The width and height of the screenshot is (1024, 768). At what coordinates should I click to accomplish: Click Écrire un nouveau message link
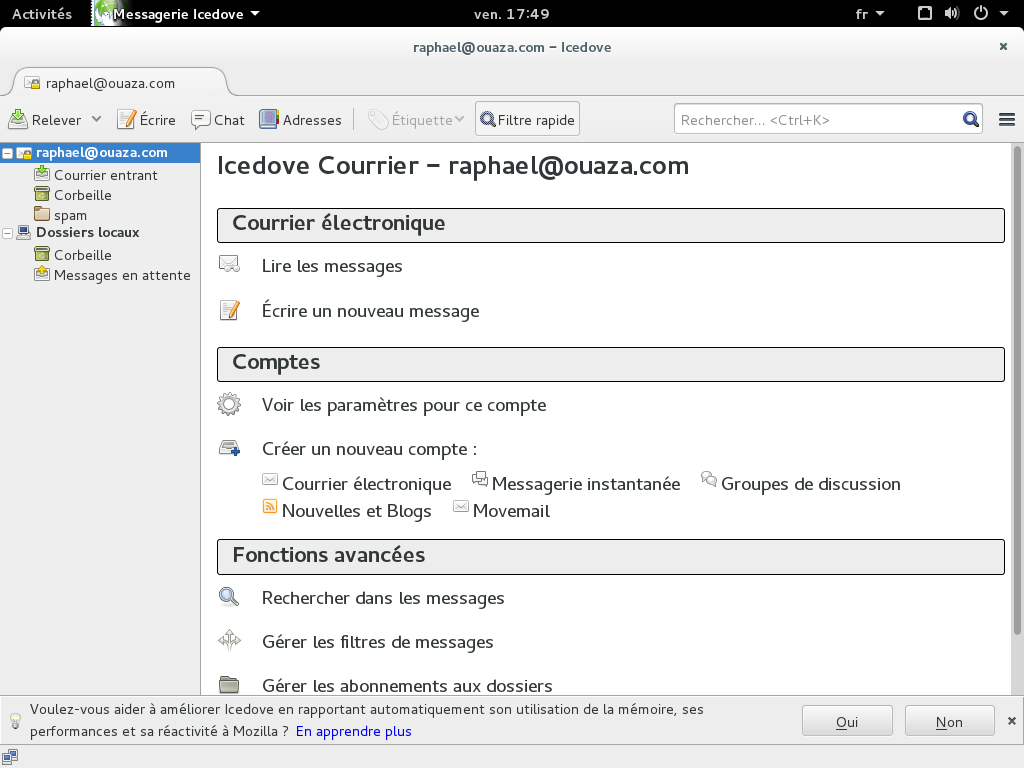[x=370, y=311]
